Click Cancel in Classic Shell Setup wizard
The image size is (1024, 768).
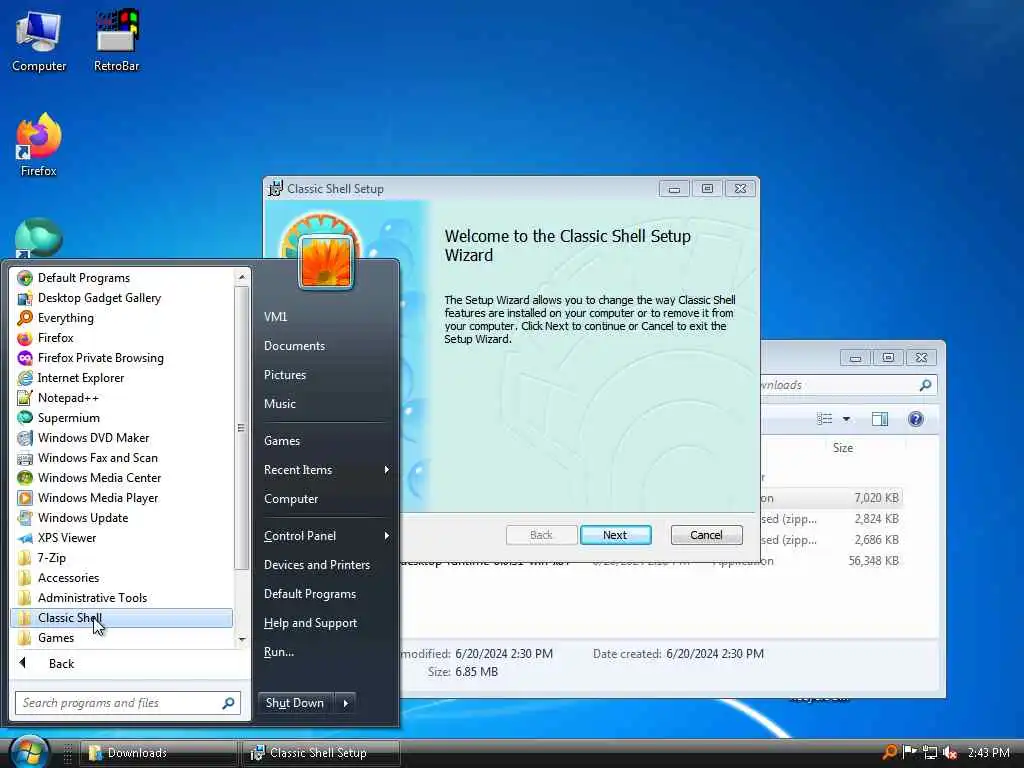tap(707, 535)
